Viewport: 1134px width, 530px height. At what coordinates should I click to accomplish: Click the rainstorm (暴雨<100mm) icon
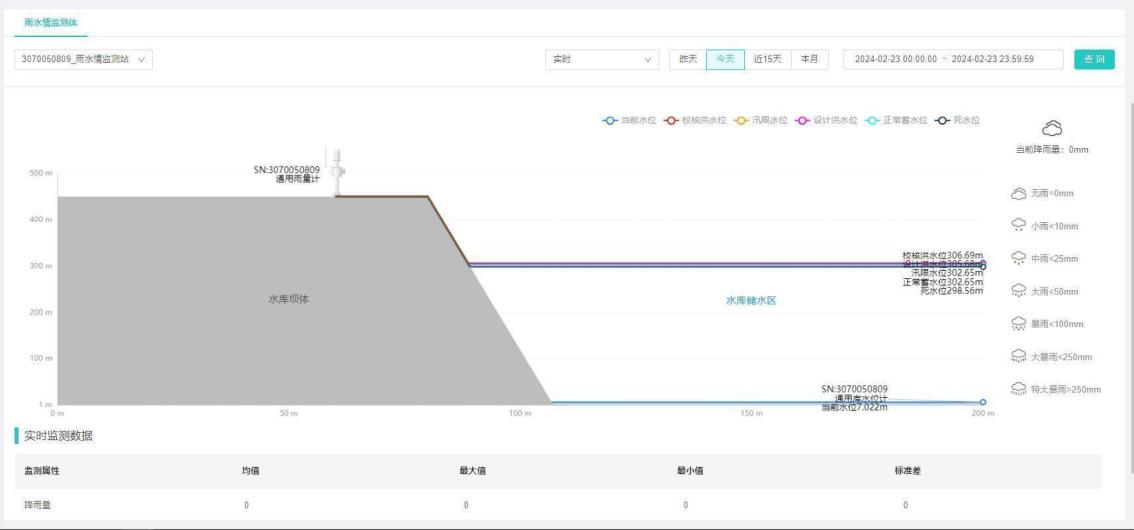click(1019, 324)
